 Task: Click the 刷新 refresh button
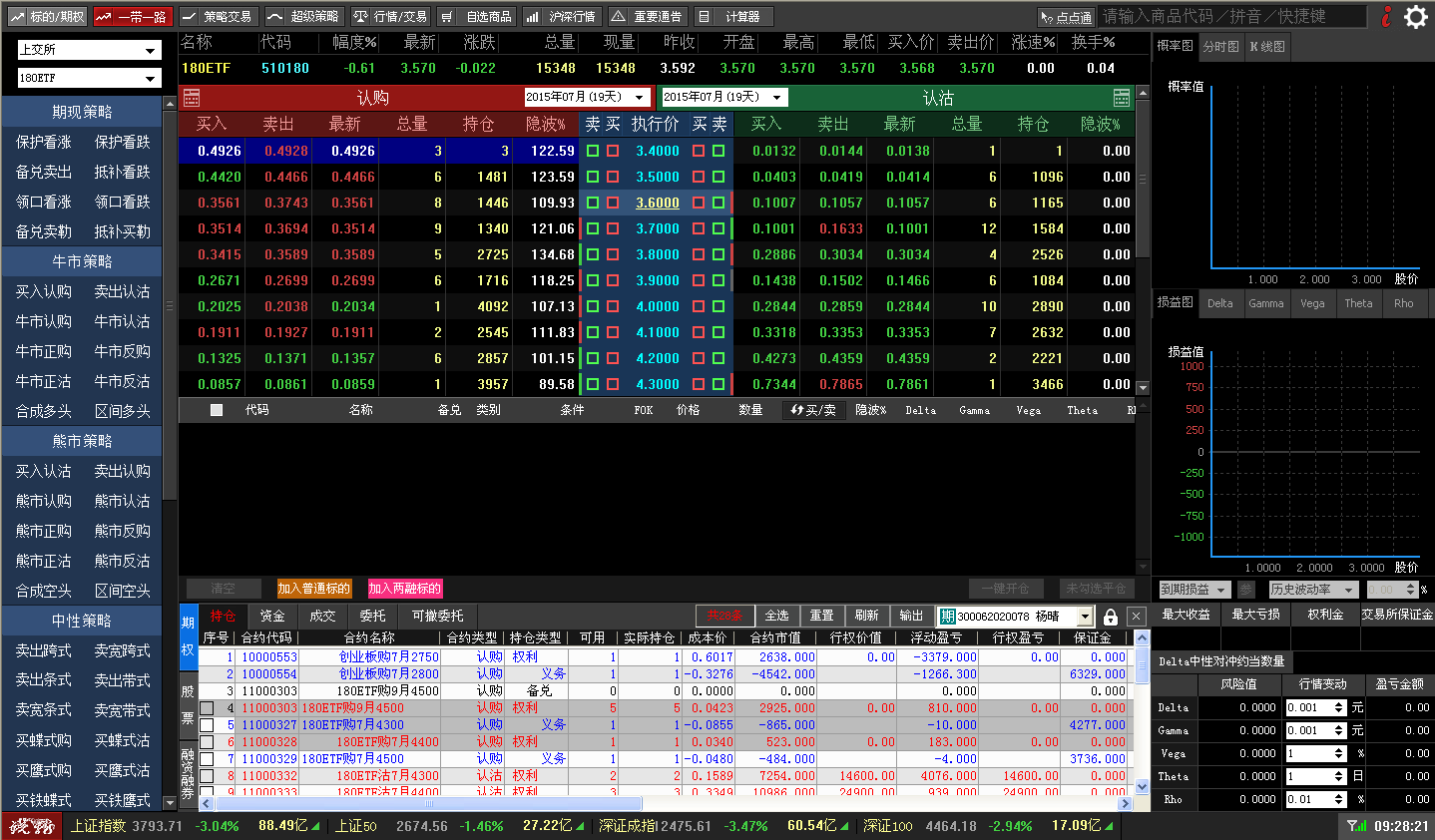(866, 616)
